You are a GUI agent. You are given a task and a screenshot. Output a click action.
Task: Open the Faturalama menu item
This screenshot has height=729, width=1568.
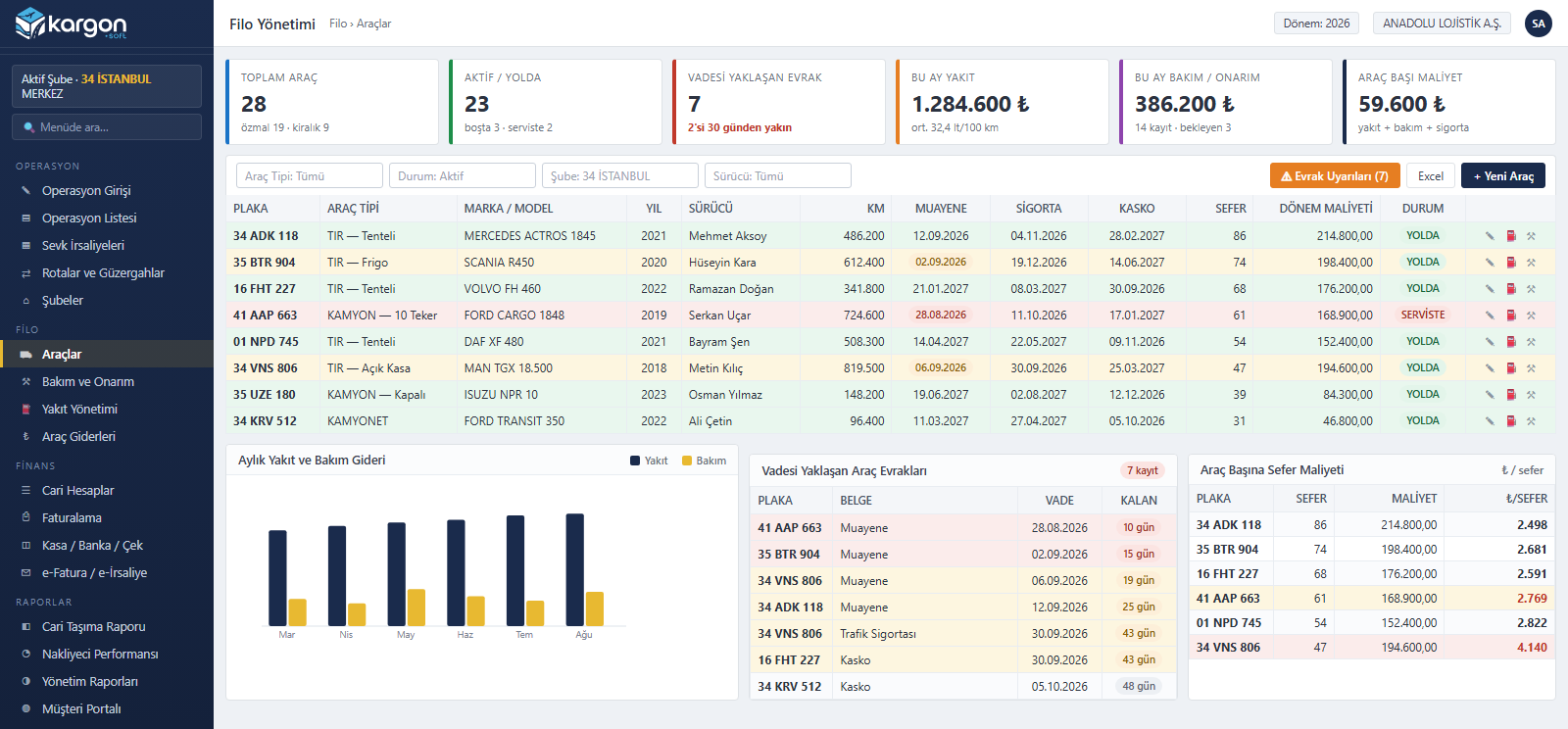(x=107, y=518)
